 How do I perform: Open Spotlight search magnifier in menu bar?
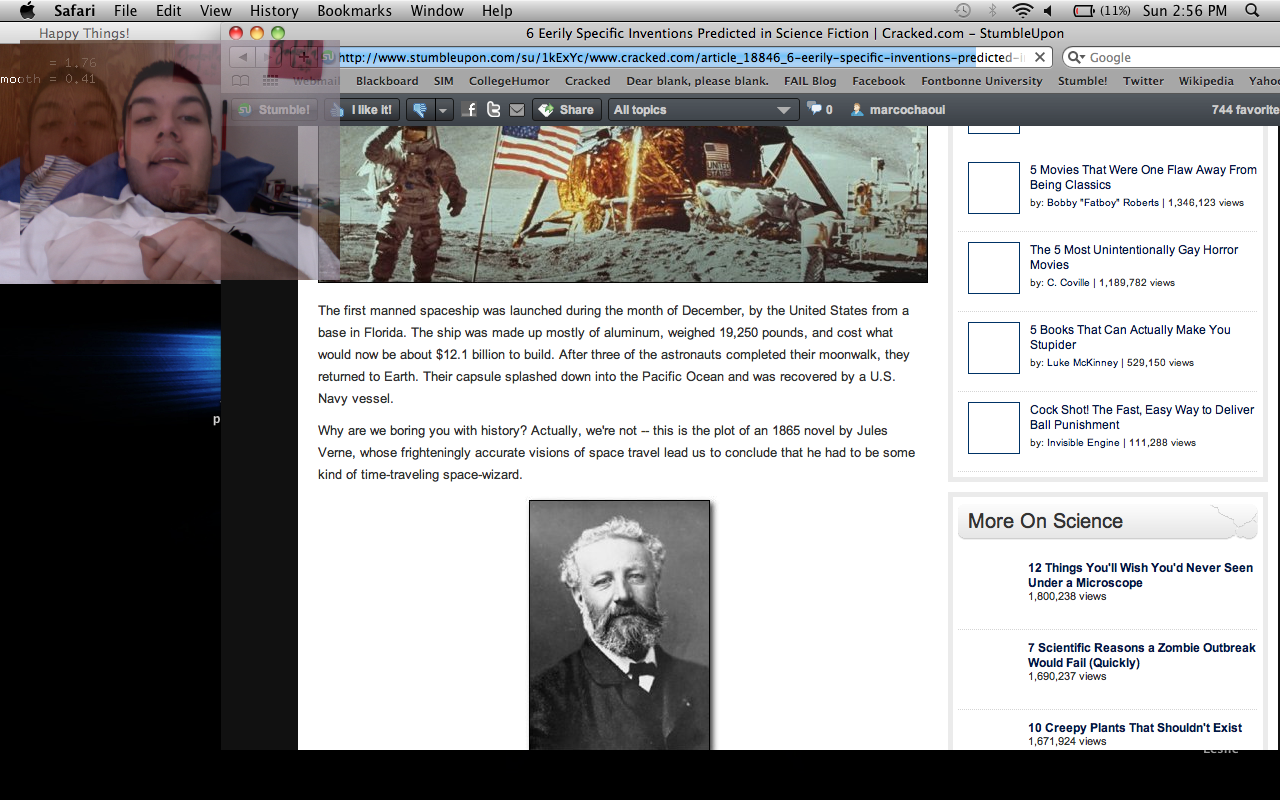click(x=1253, y=11)
